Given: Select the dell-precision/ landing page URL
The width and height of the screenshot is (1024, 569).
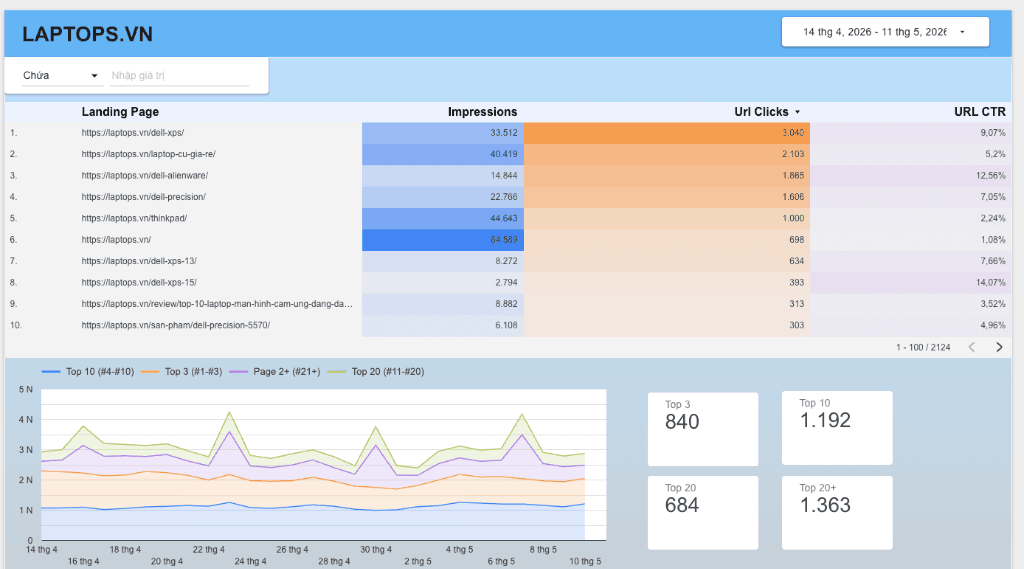Looking at the screenshot, I should (143, 197).
